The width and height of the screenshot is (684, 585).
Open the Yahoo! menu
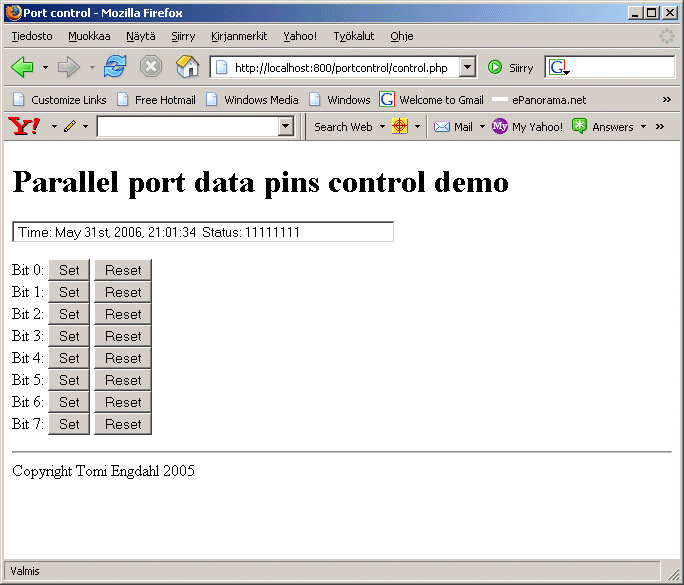pos(300,36)
